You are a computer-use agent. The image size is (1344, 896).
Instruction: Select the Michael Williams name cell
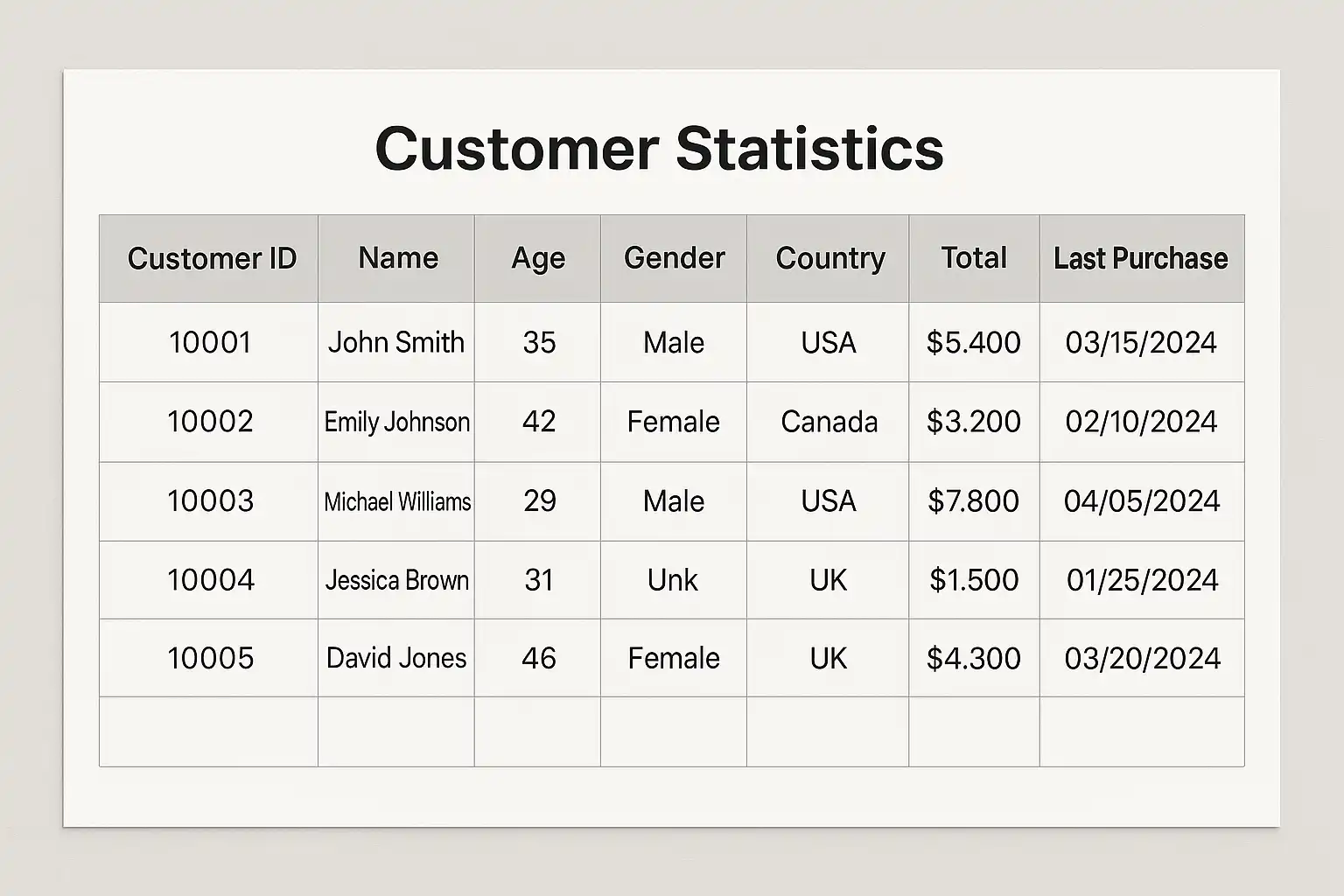[396, 501]
